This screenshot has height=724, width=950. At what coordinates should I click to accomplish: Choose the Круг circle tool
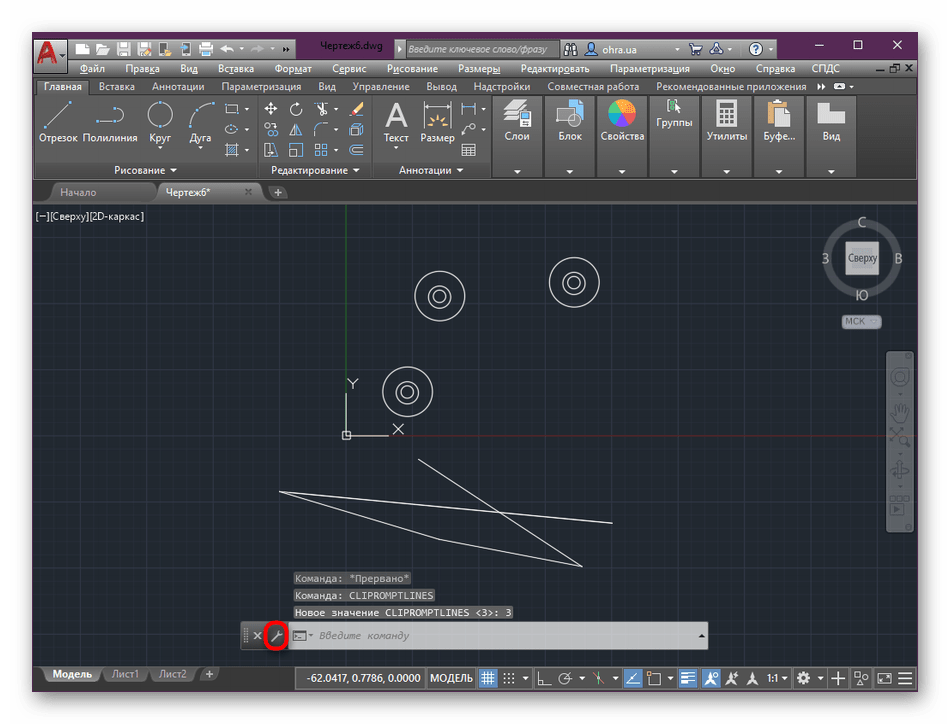[160, 122]
